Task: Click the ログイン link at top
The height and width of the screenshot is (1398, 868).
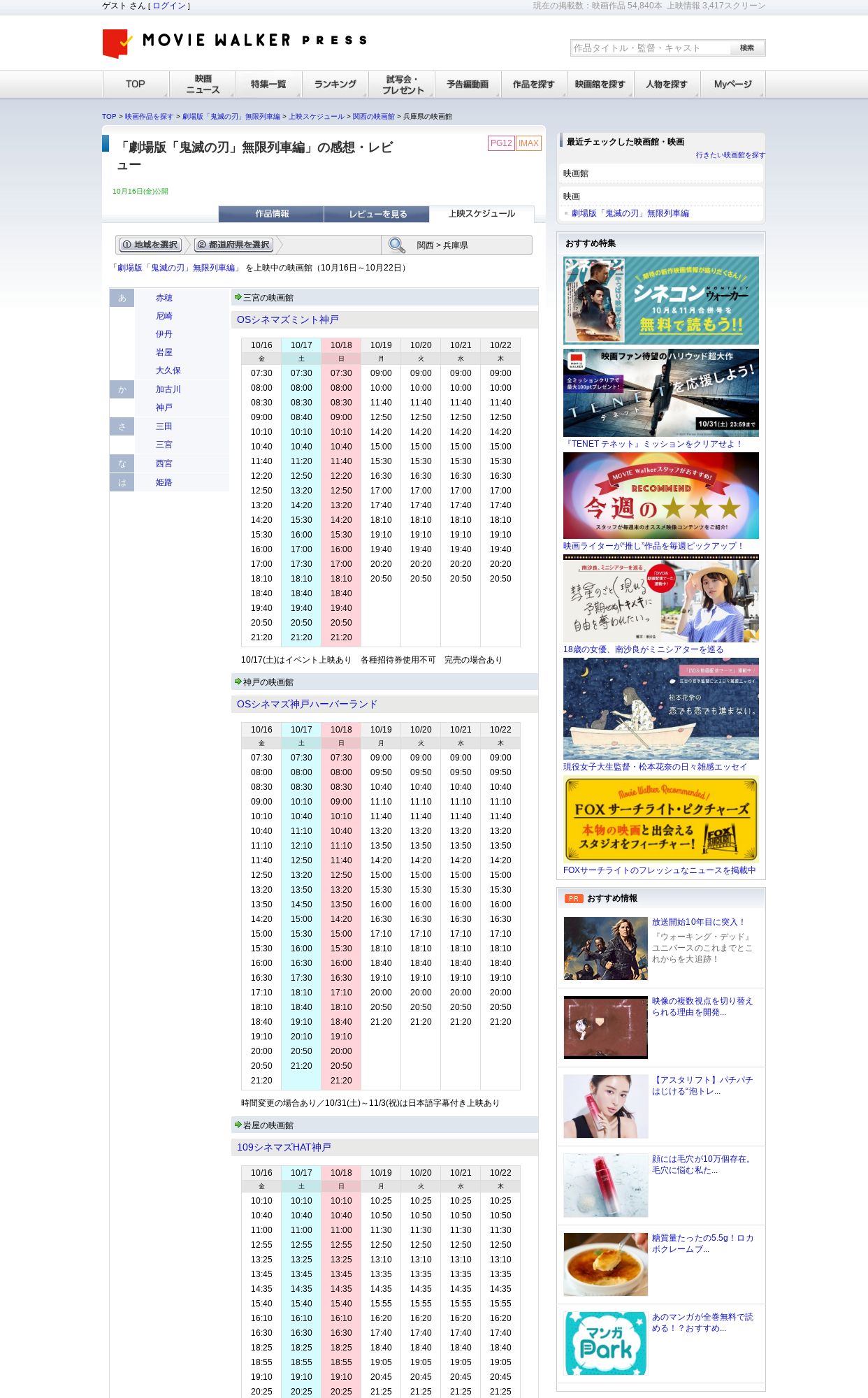Action: pos(169,6)
